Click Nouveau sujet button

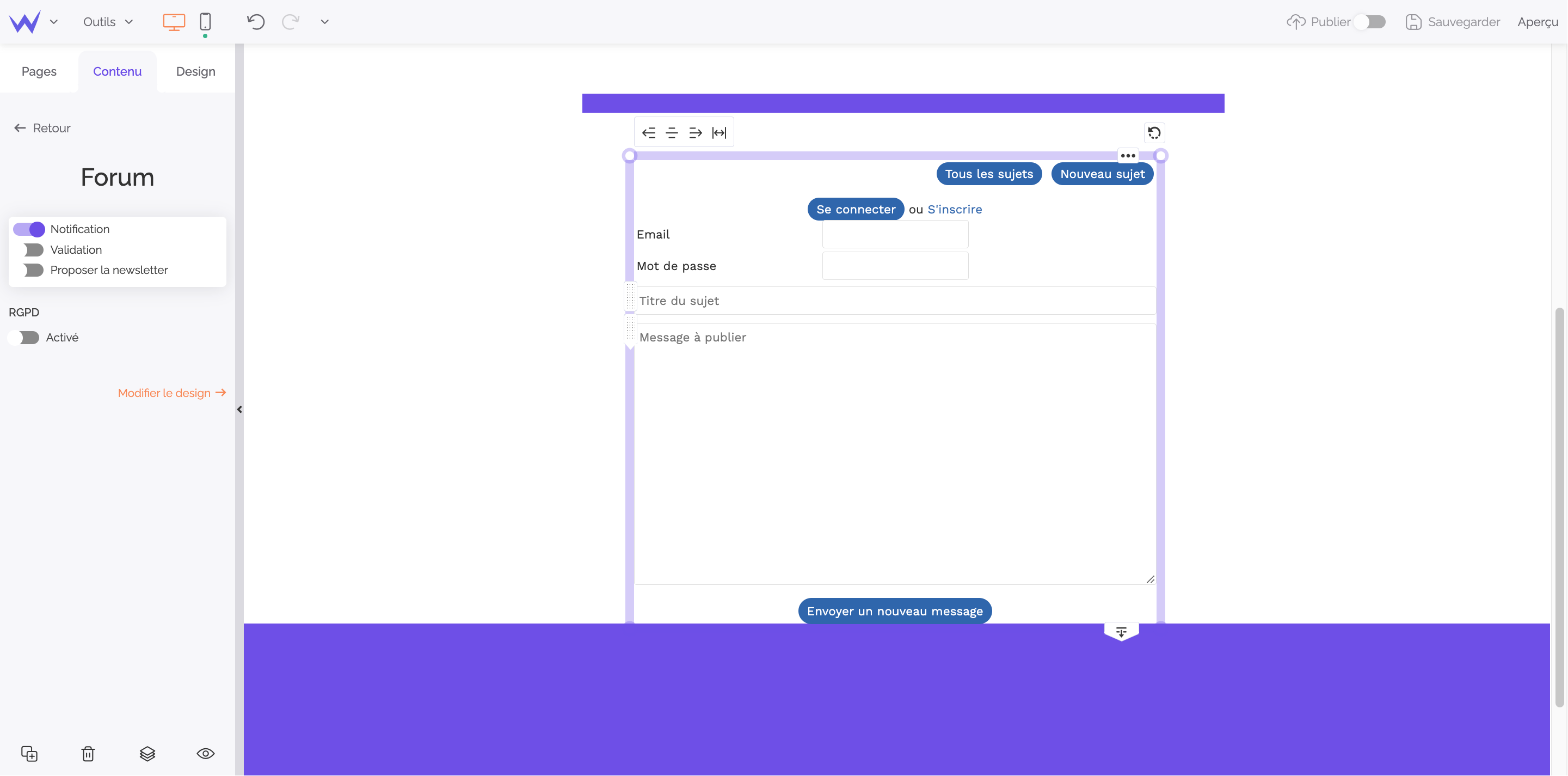click(x=1102, y=174)
